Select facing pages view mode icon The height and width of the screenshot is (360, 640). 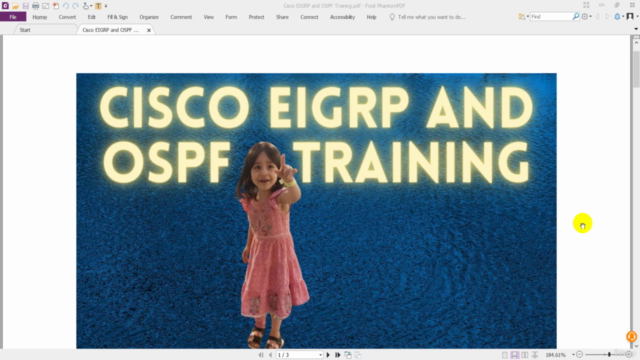[x=525, y=355]
